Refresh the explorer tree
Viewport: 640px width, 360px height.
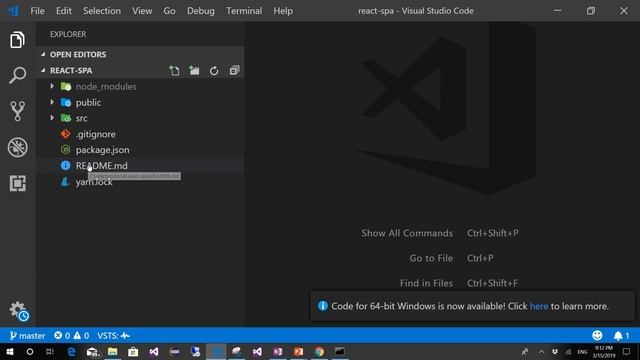[214, 71]
